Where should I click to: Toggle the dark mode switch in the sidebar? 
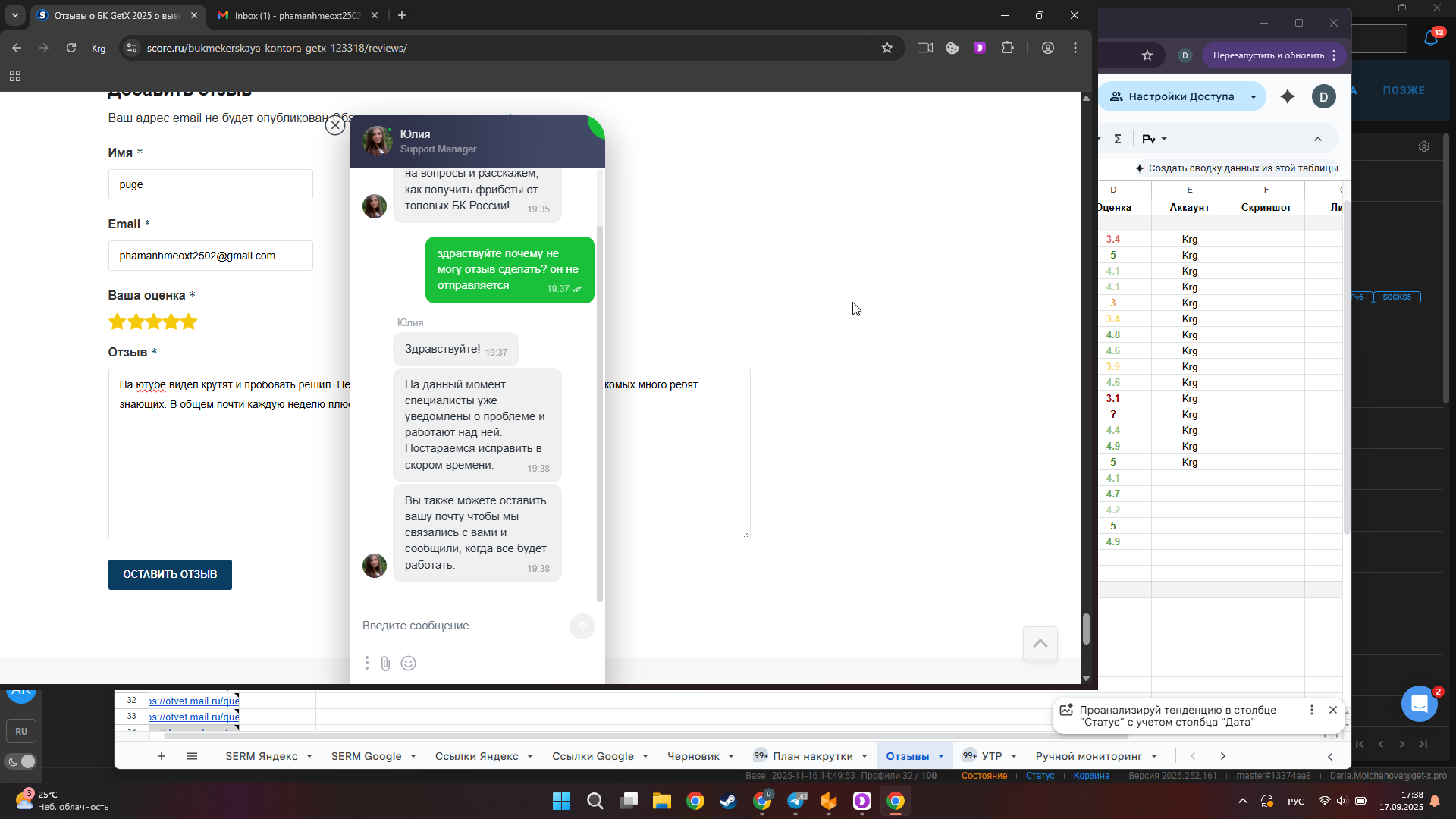pos(21,761)
